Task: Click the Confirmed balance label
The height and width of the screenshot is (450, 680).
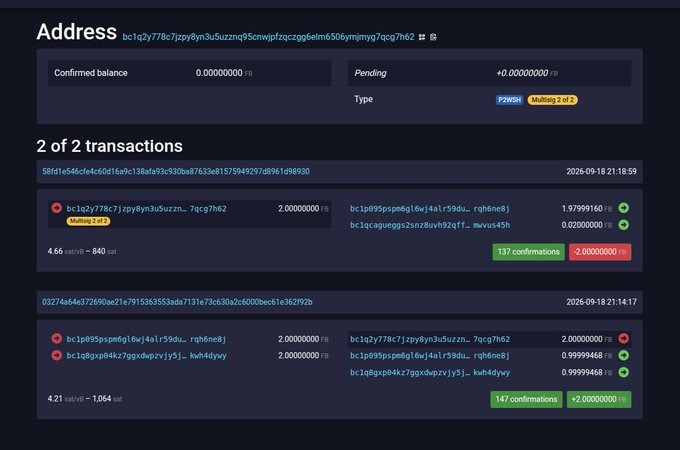Action: click(91, 73)
